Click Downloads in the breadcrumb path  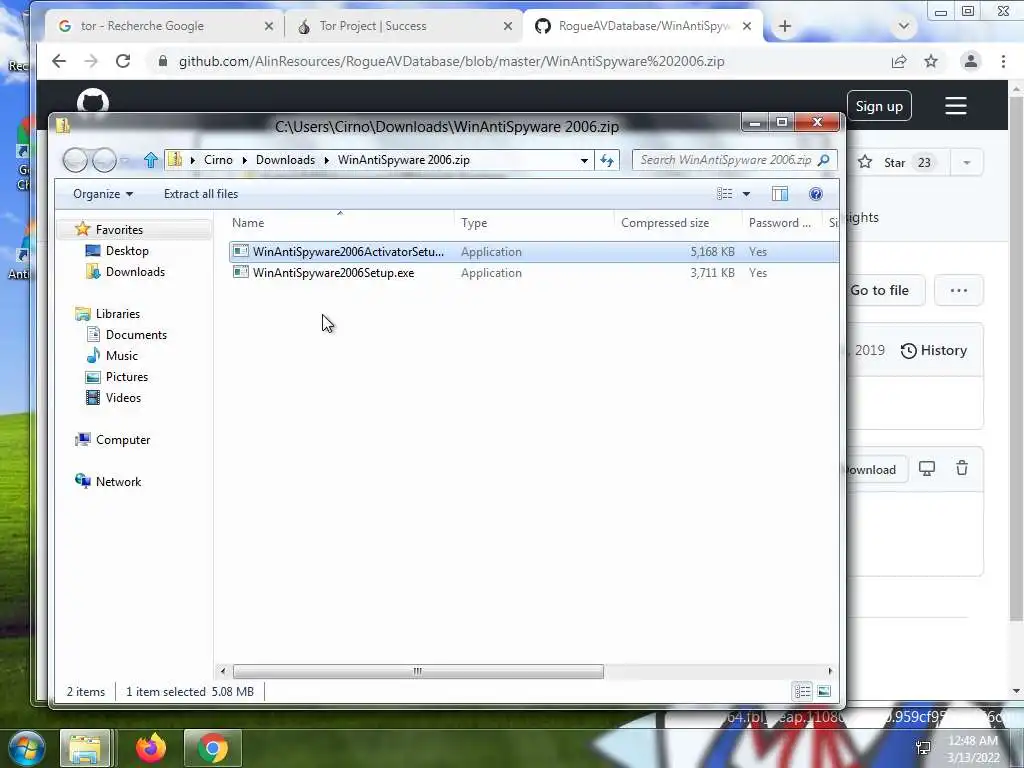click(285, 160)
